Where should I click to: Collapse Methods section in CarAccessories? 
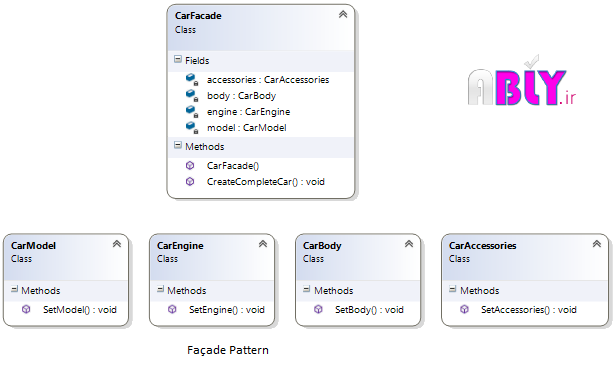point(453,289)
